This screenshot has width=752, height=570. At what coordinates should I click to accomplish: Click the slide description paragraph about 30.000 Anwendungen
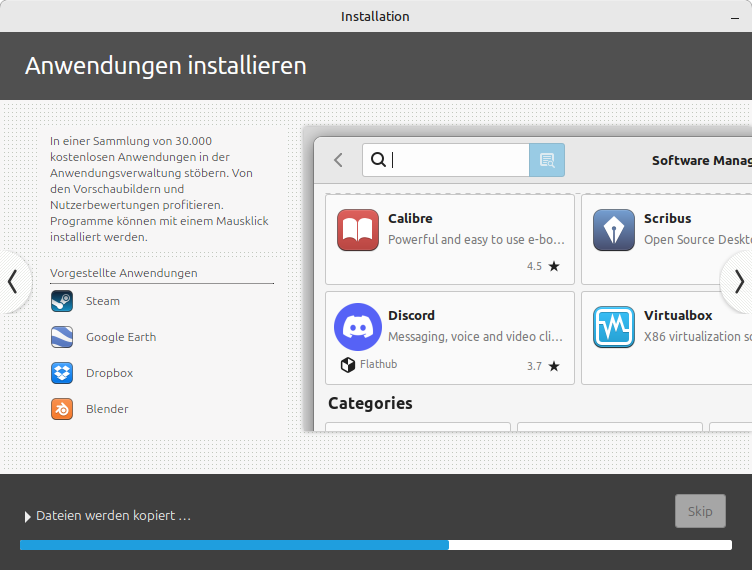coord(159,189)
